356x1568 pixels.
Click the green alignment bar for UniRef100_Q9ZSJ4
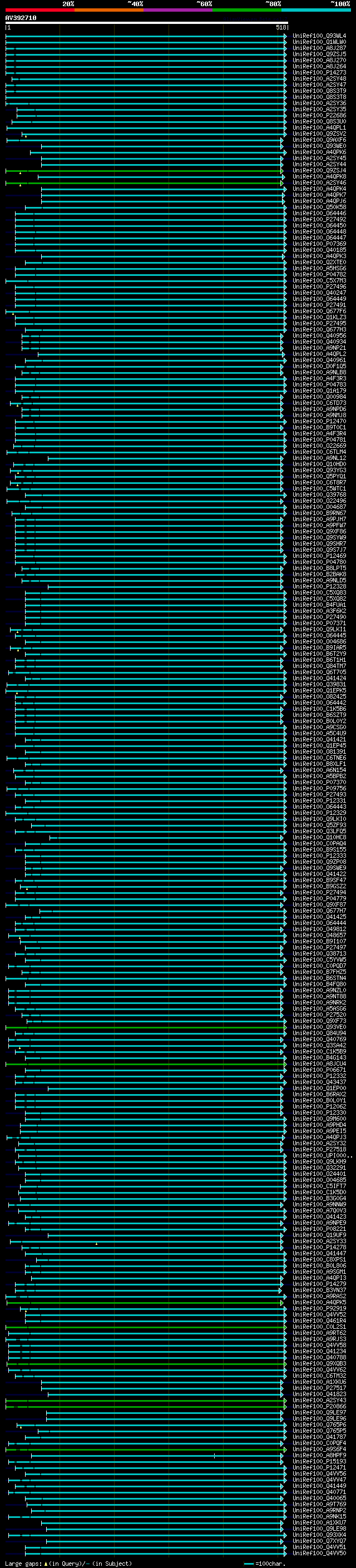(145, 171)
